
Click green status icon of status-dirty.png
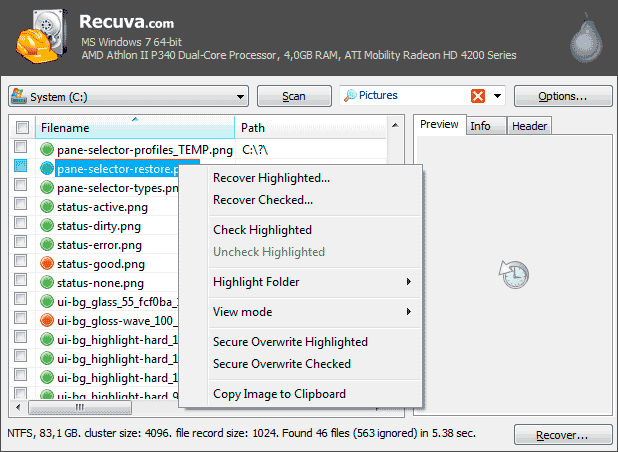point(47,225)
